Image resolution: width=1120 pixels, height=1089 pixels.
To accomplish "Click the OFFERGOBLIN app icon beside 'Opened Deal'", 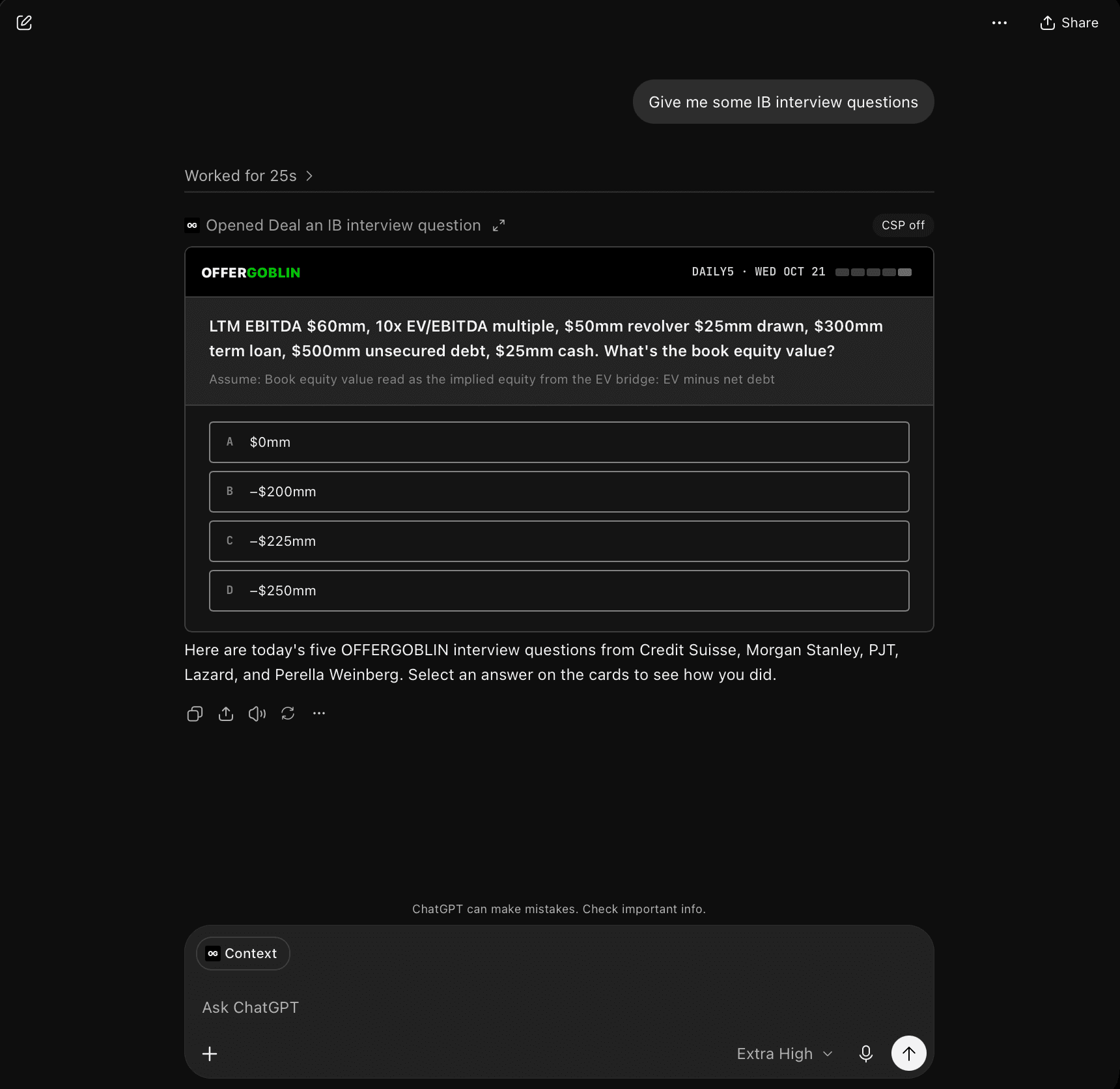I will click(x=192, y=225).
